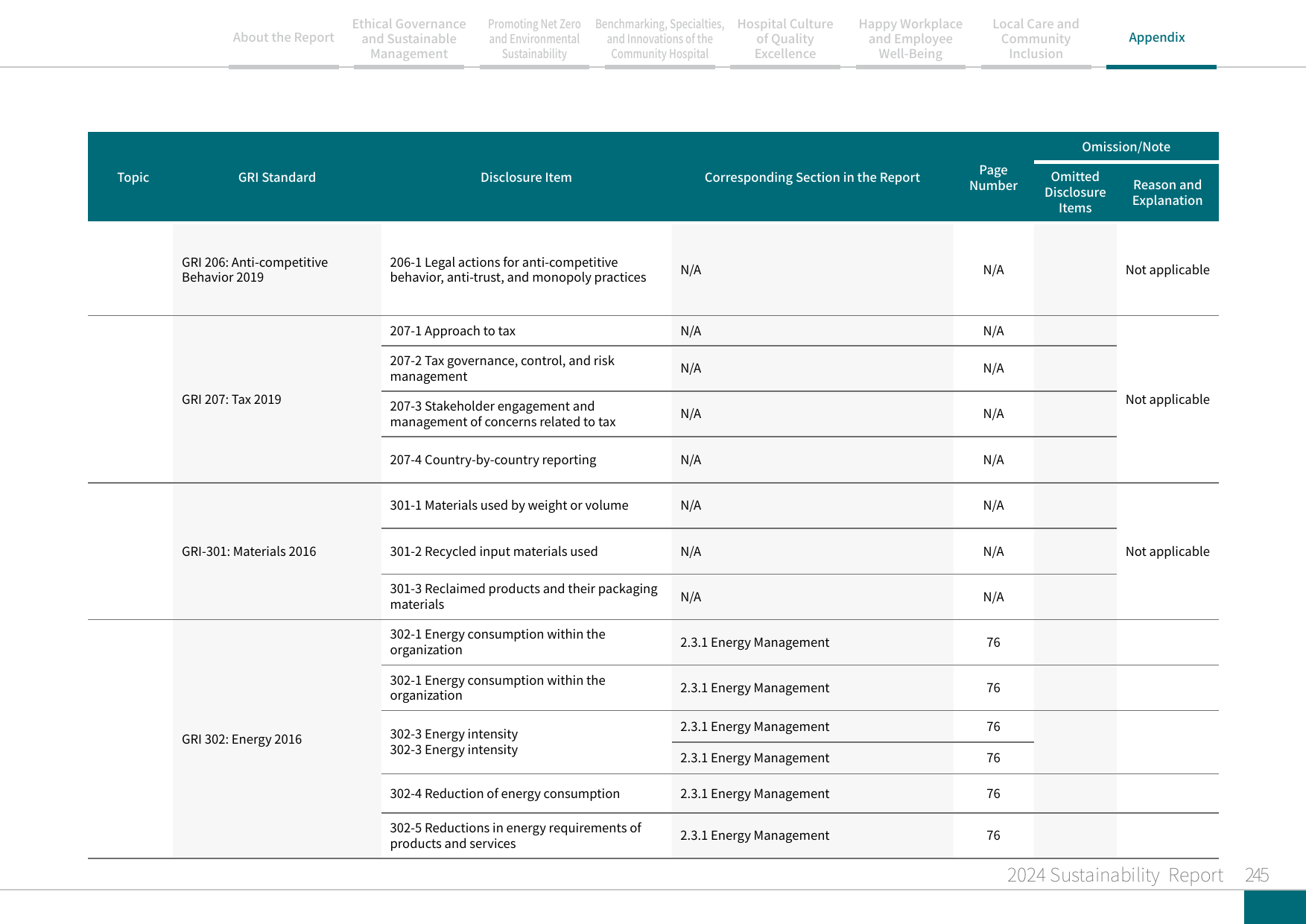Click 2.3.1 Energy Management in the 302-4 row
Viewport: 1306px width, 924px height.
coord(754,794)
